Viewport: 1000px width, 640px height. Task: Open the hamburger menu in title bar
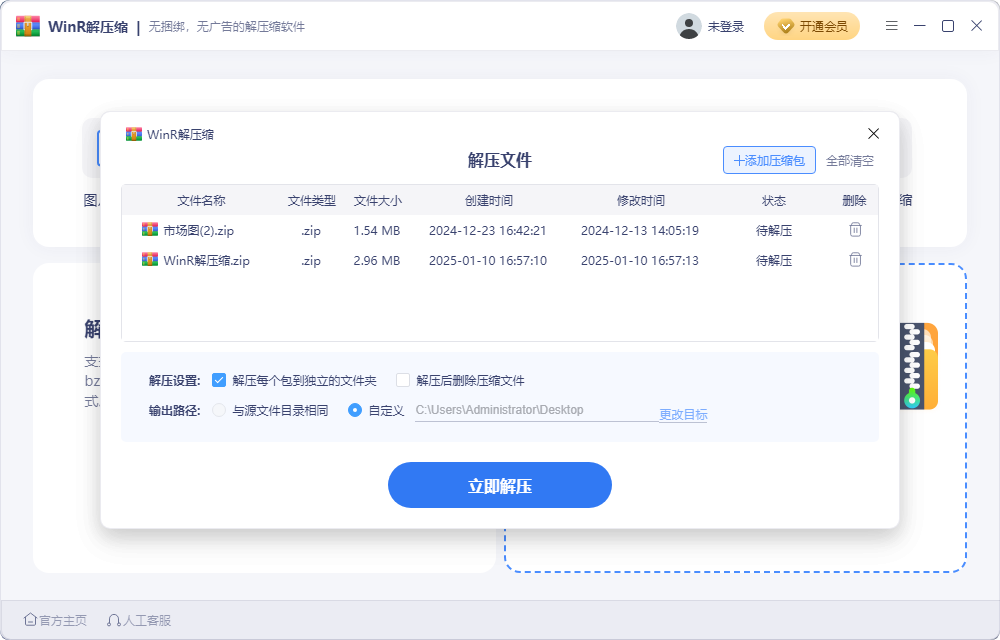click(891, 26)
